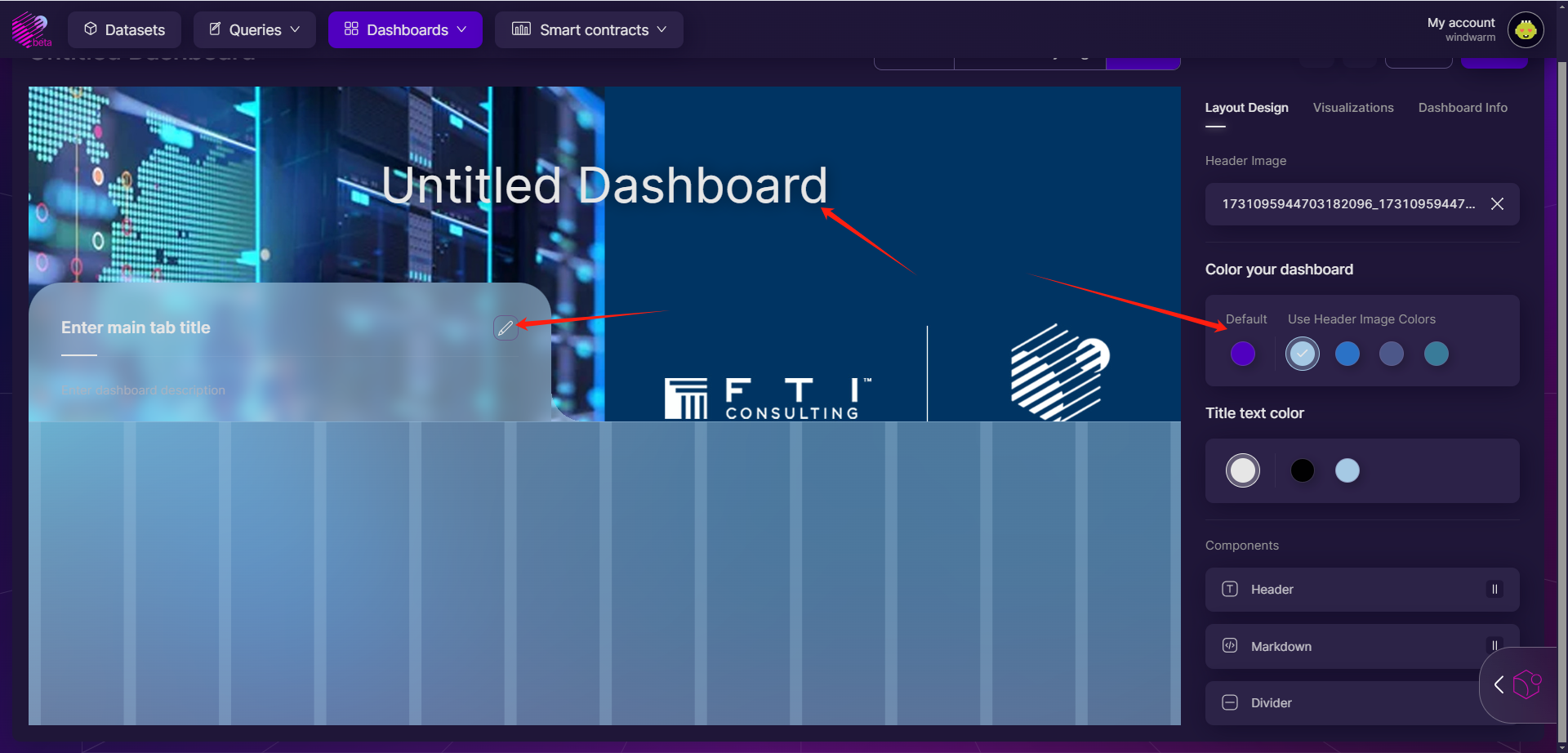Expand the Smart contracts dropdown
Screen dimensions: 1568x753
click(x=589, y=30)
